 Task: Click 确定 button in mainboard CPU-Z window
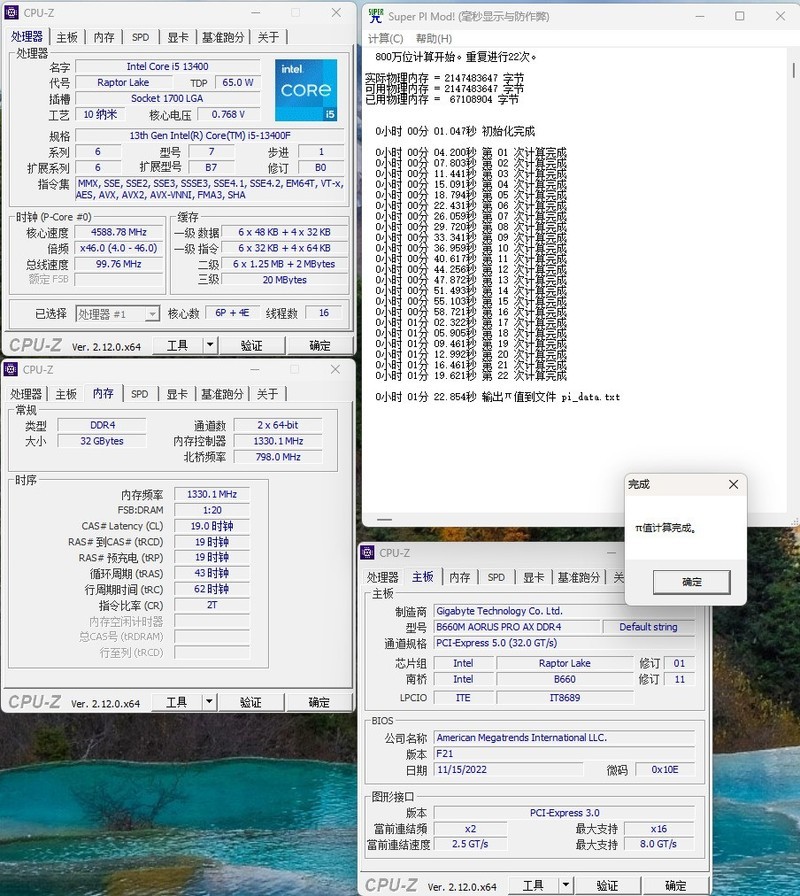[x=675, y=885]
